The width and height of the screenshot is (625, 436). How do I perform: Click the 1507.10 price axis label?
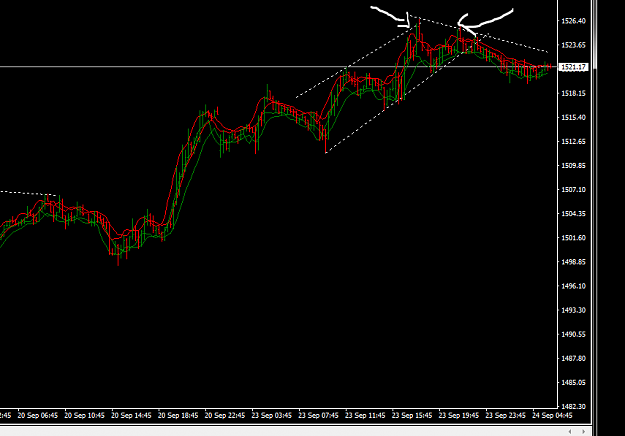[x=574, y=190]
